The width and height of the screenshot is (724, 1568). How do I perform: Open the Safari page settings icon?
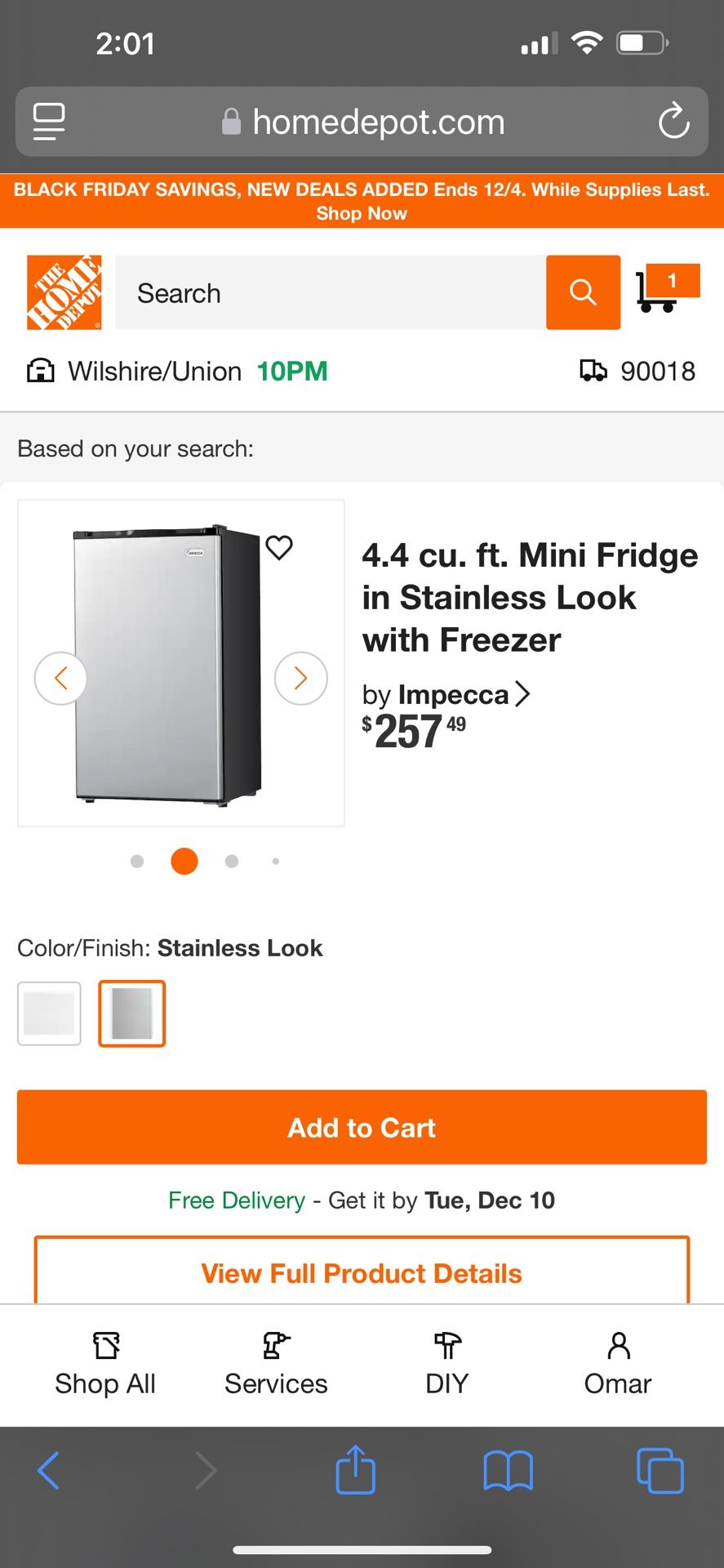tap(49, 122)
